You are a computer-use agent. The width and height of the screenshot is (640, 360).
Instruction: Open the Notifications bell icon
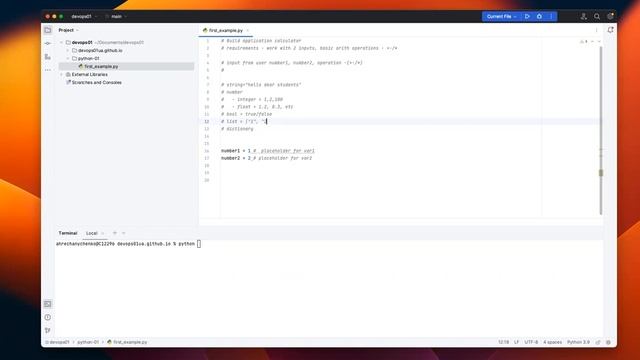(x=610, y=30)
